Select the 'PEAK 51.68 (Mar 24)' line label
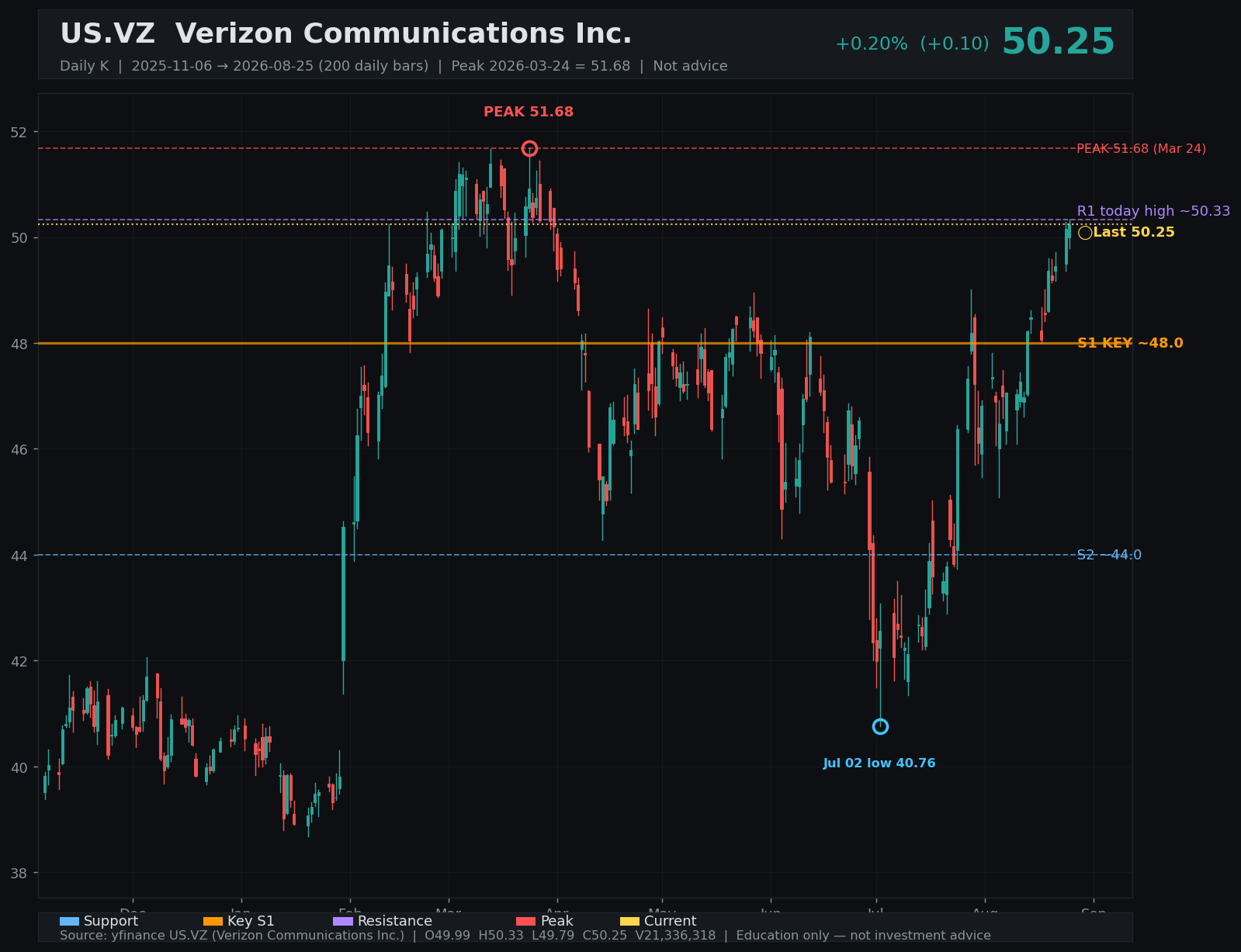 coord(1141,148)
